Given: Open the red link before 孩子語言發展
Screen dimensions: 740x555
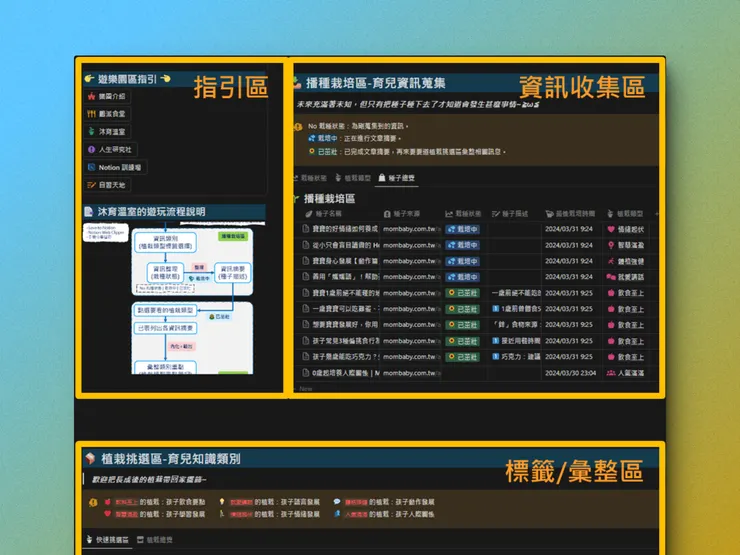Looking at the screenshot, I should tap(241, 502).
